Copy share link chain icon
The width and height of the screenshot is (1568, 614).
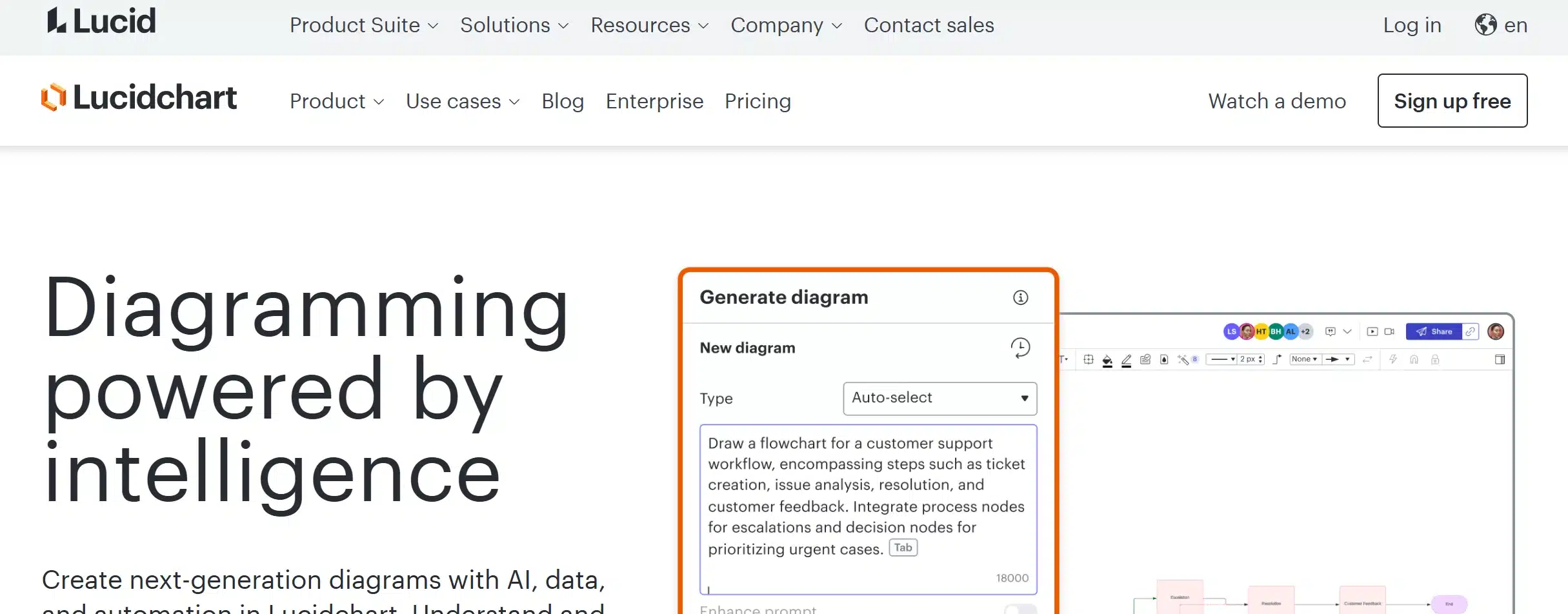pos(1471,332)
